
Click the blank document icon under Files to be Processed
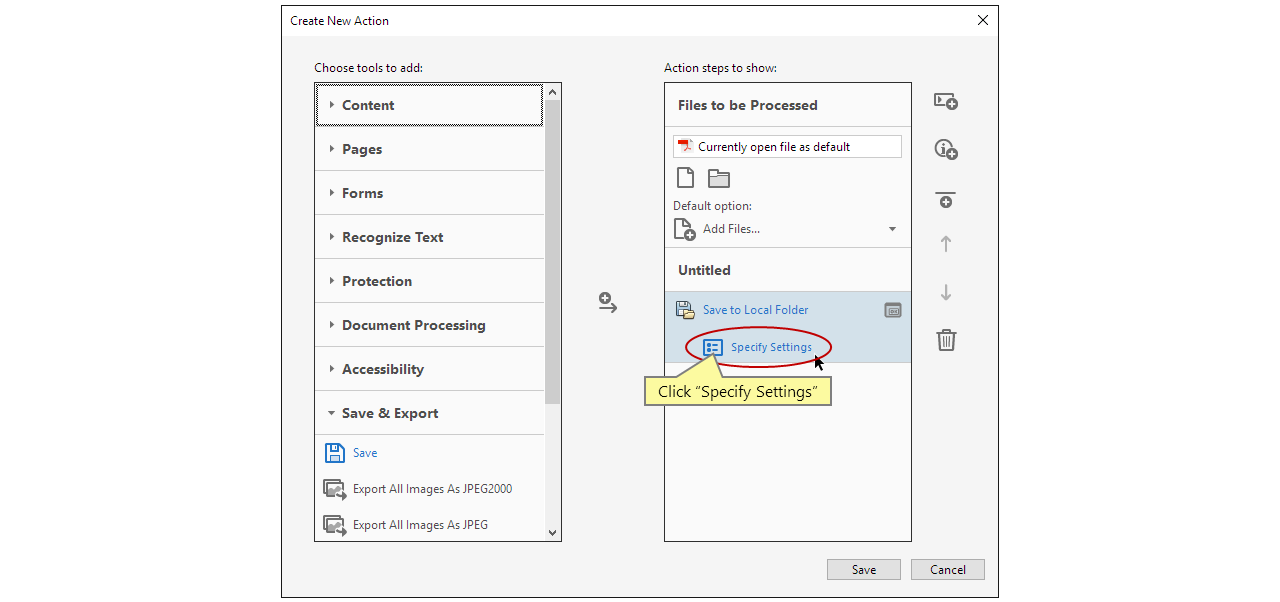point(685,176)
